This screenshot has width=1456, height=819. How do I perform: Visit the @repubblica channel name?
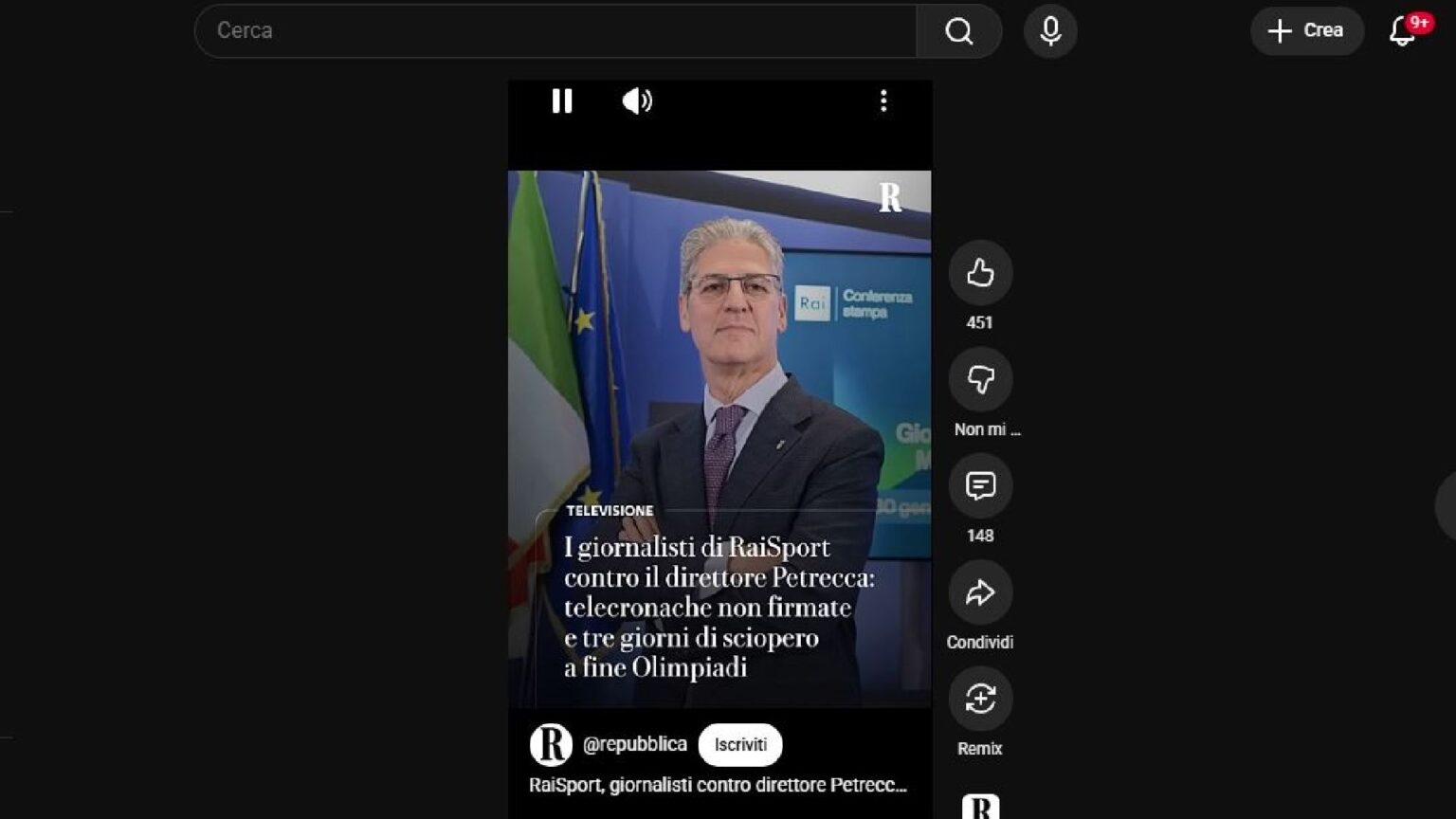(x=635, y=744)
